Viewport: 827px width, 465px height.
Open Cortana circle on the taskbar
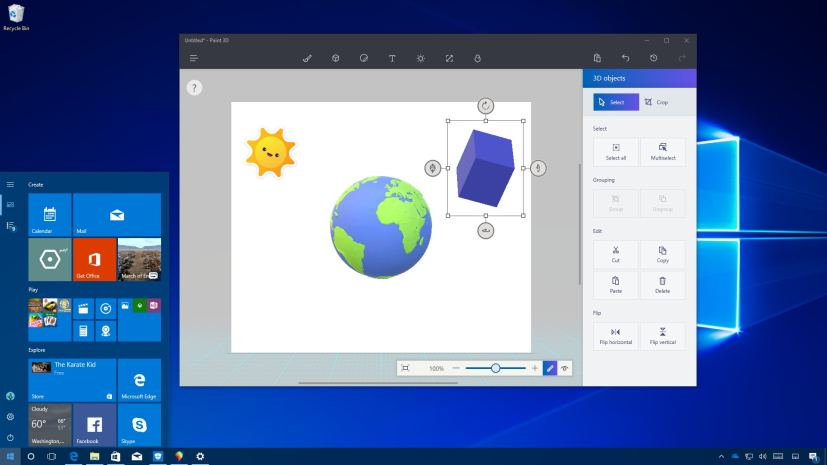click(31, 456)
